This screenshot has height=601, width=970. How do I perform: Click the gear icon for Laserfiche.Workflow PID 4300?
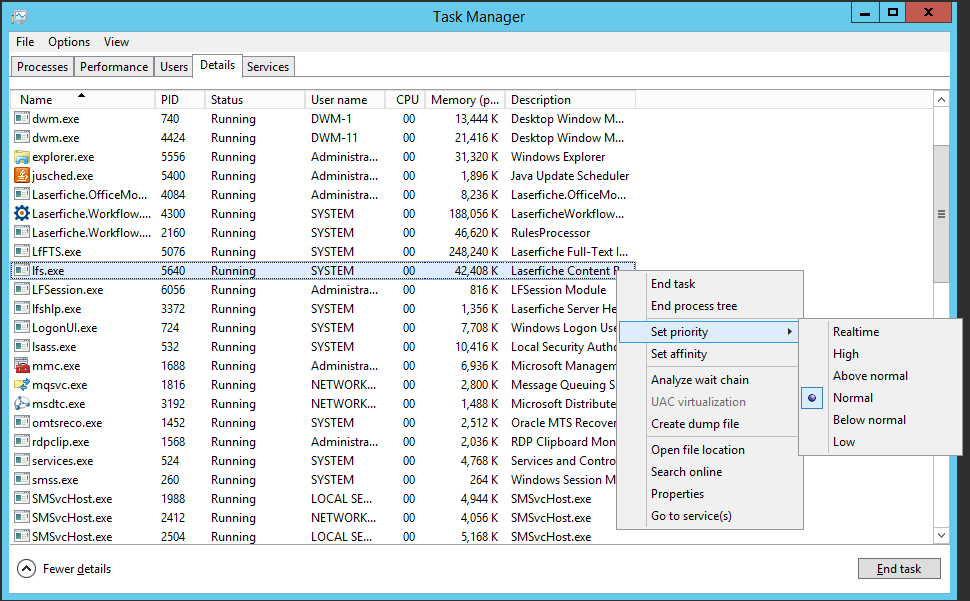click(x=22, y=213)
